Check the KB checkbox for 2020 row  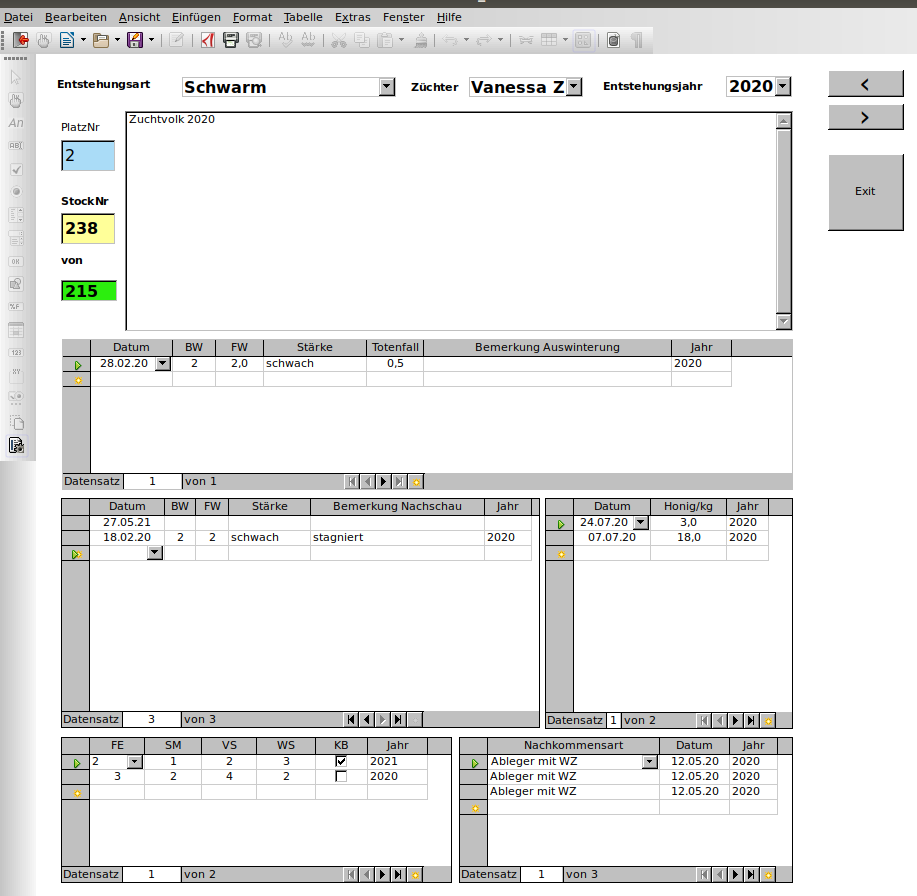[x=341, y=777]
